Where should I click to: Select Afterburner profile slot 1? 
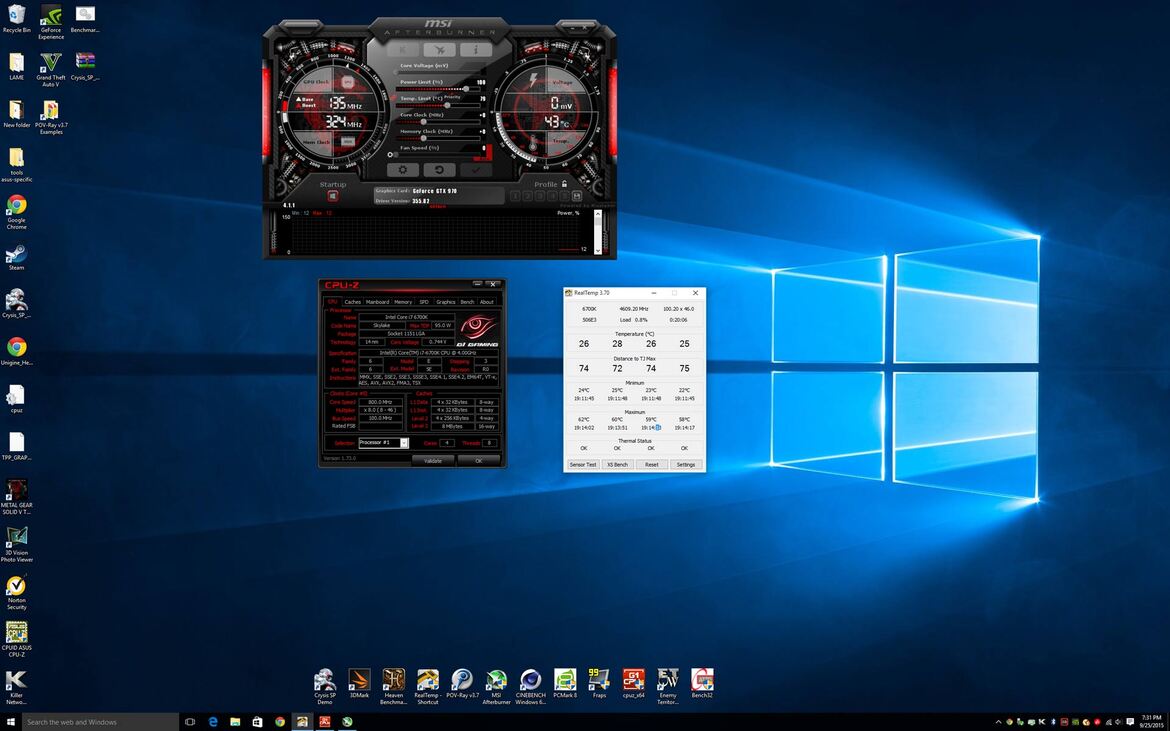(x=515, y=195)
